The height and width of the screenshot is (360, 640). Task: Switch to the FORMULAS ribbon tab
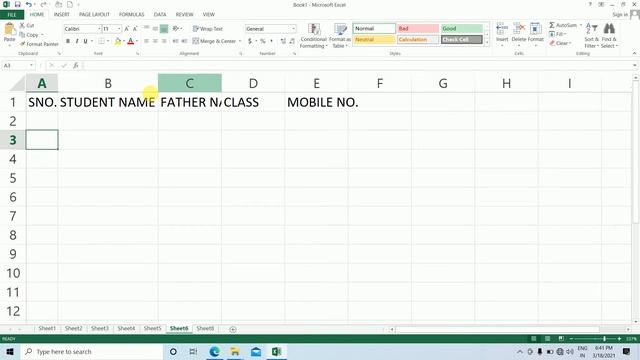(131, 15)
